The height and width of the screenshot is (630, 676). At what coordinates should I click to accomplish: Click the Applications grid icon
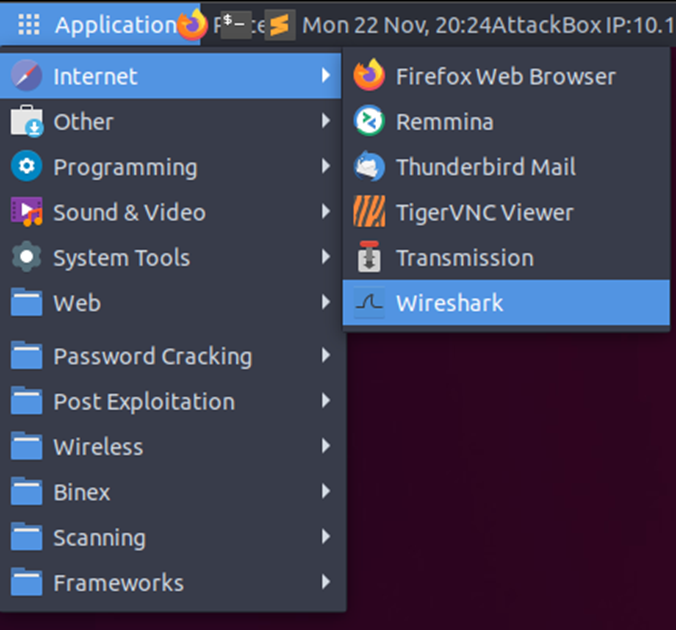pyautogui.click(x=29, y=25)
